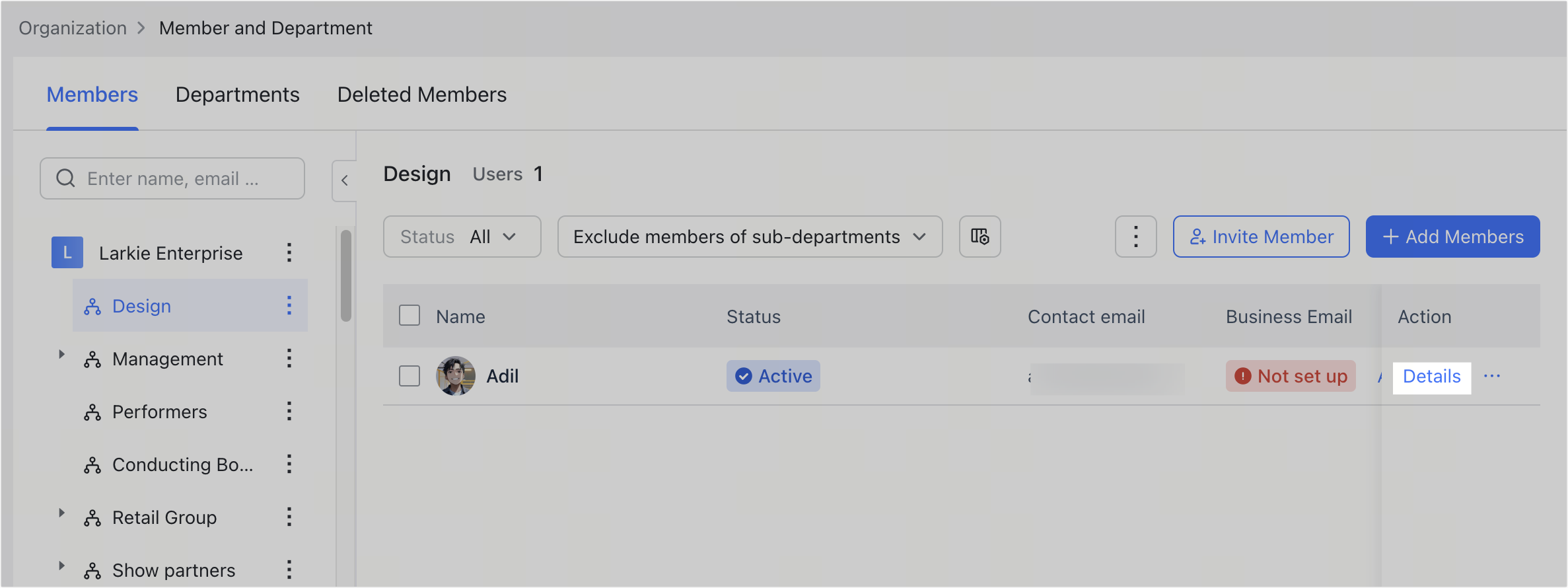Open Conducting Bo... department options menu
The height and width of the screenshot is (588, 1568).
pos(289,464)
